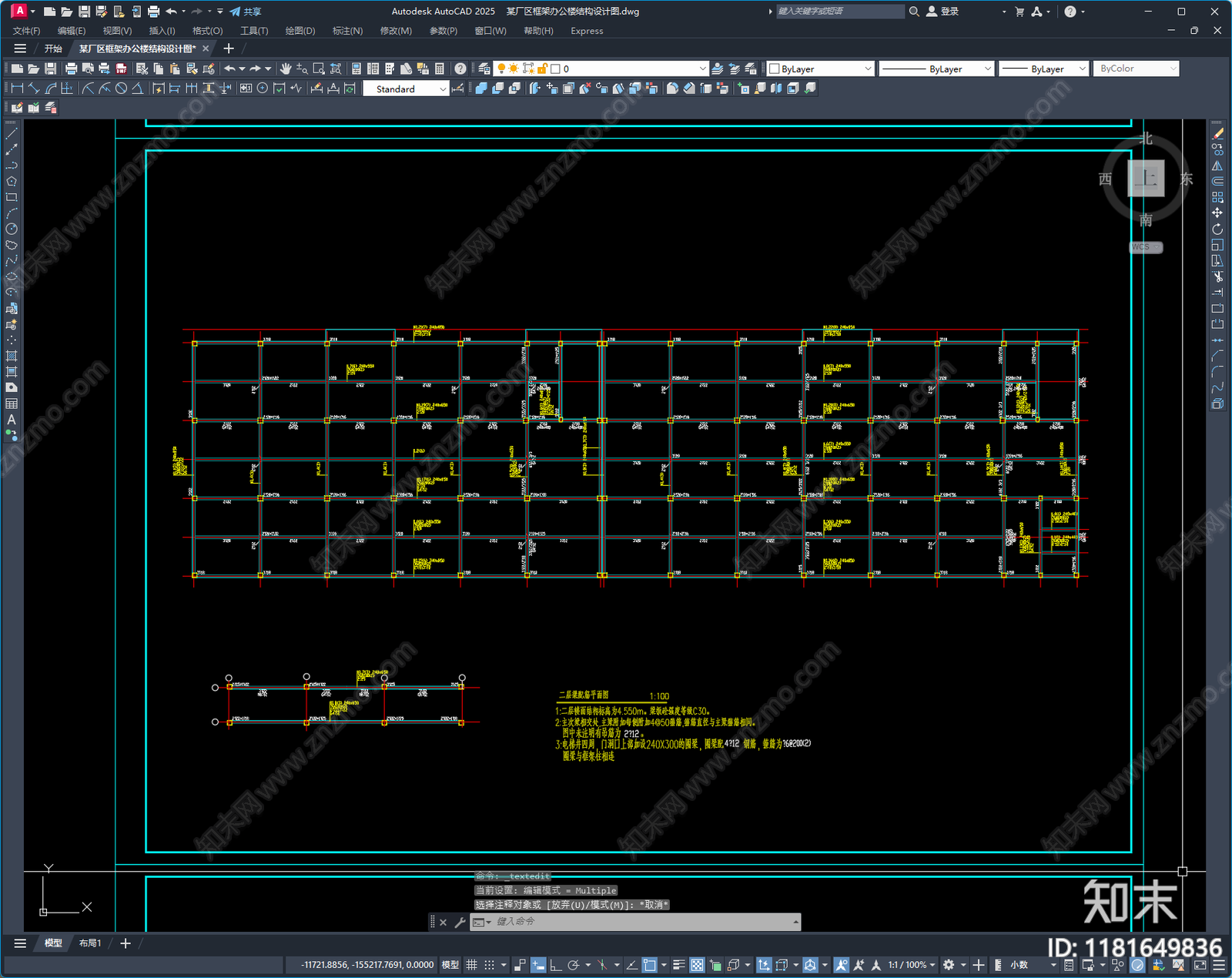Expand the layer control dropdown

click(x=702, y=69)
